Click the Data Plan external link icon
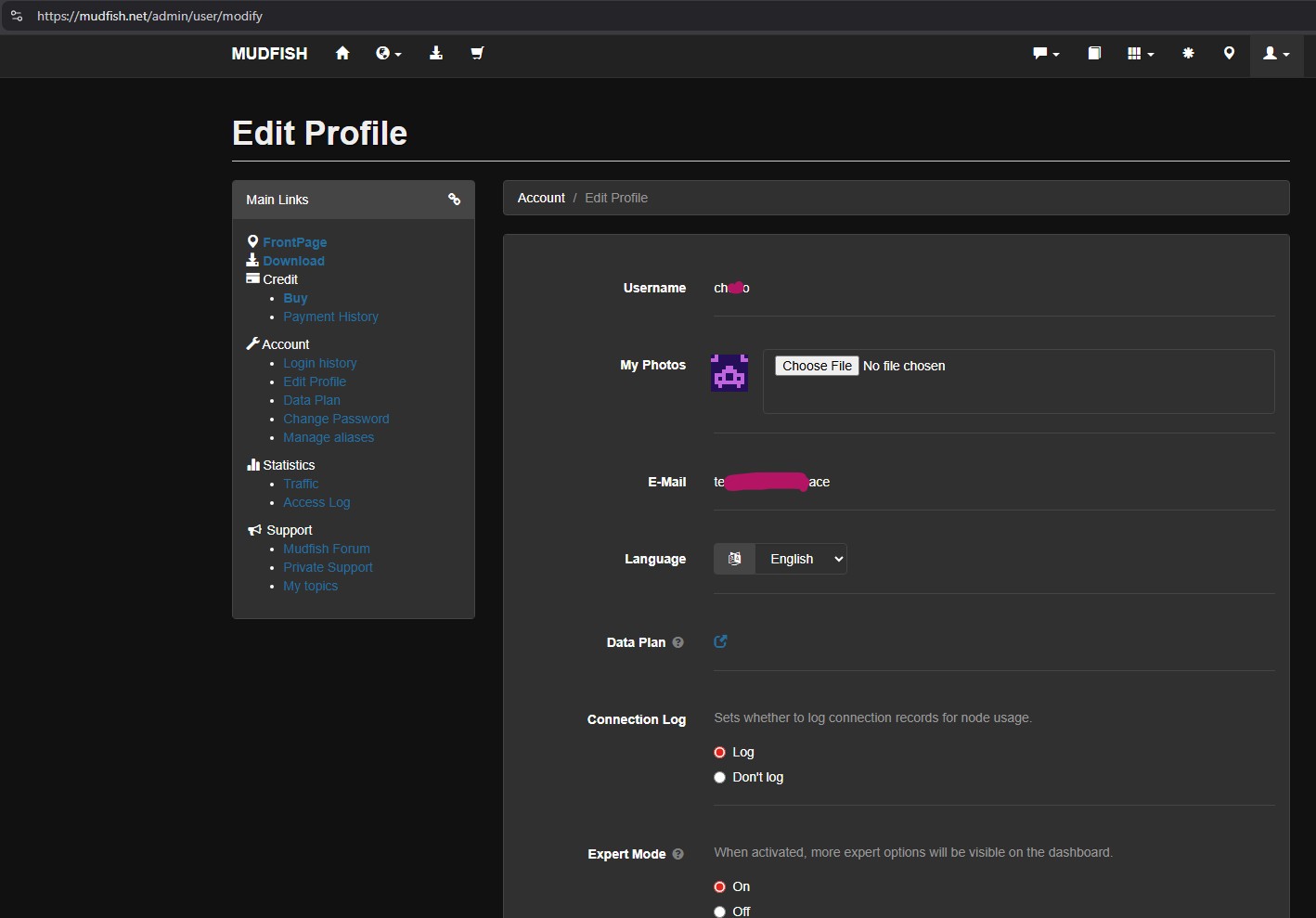The image size is (1316, 918). [x=720, y=641]
